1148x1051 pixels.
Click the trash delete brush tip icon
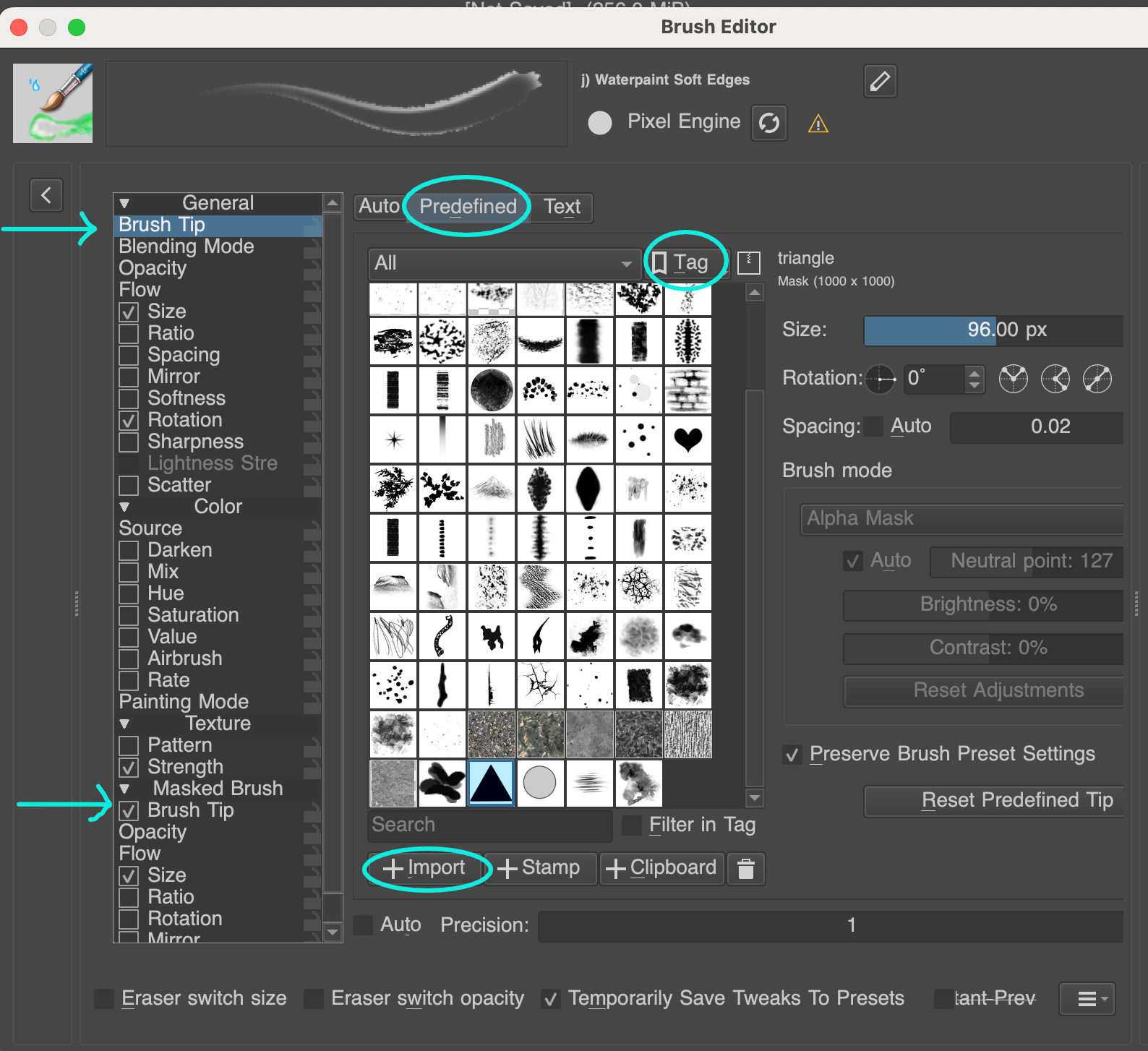[746, 868]
